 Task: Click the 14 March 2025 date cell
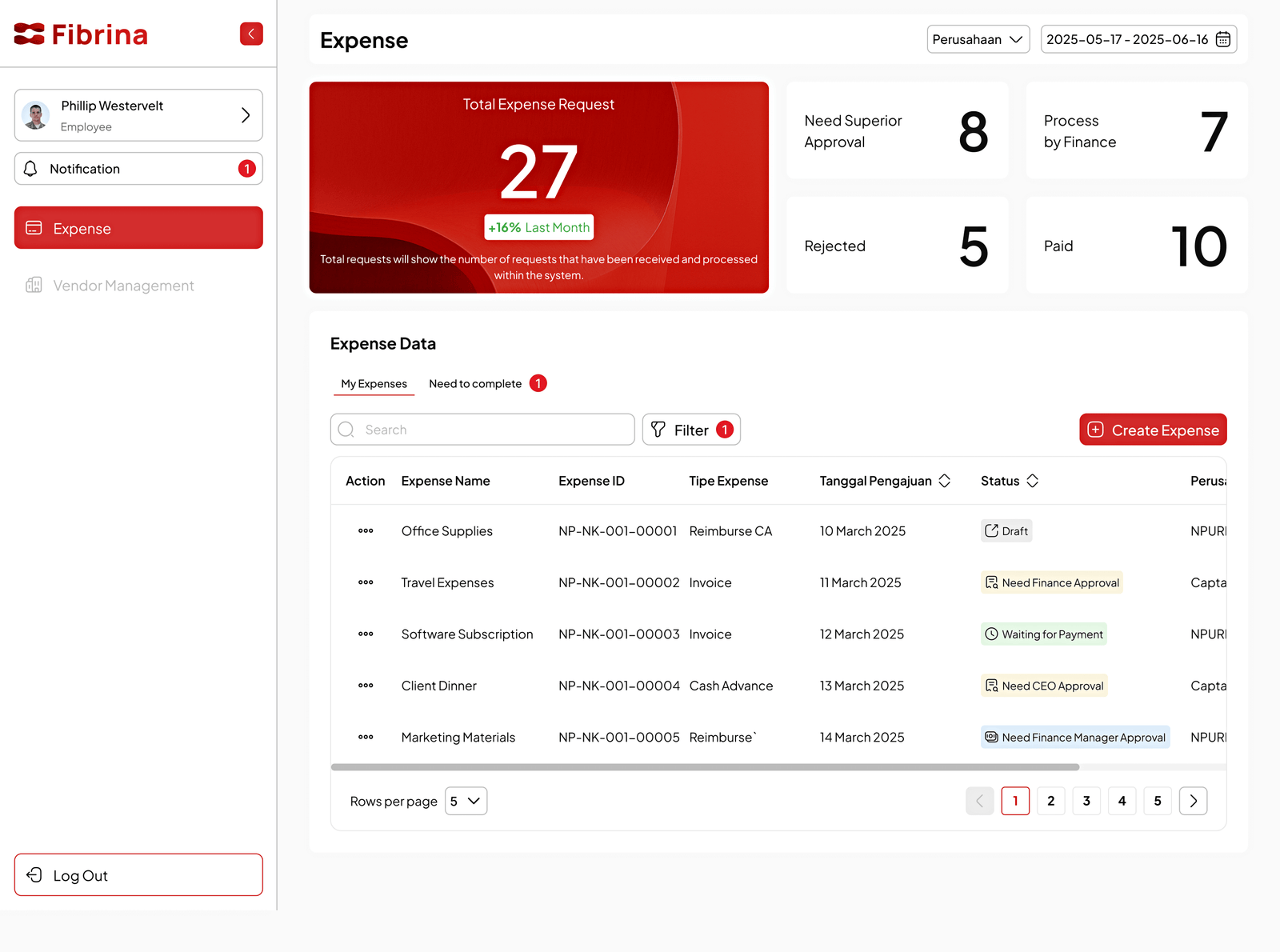862,738
